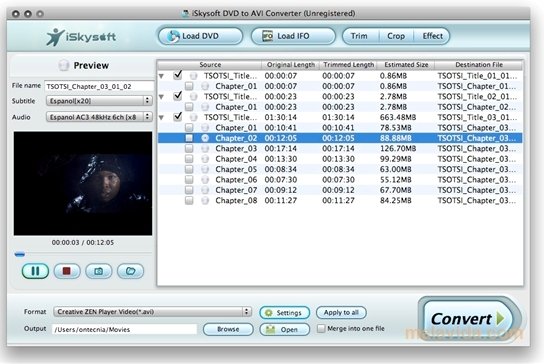This screenshot has width=544, height=364.
Task: Take a snapshot with the camera icon
Action: (99, 271)
